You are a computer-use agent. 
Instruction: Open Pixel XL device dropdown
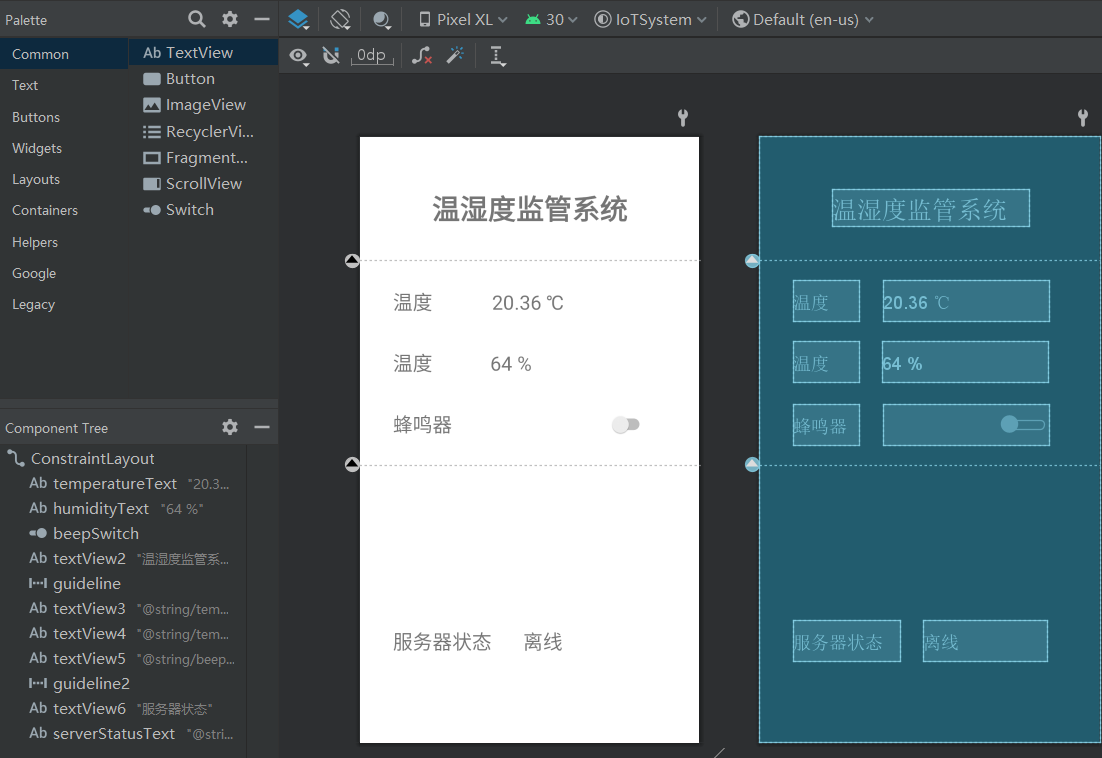tap(463, 20)
